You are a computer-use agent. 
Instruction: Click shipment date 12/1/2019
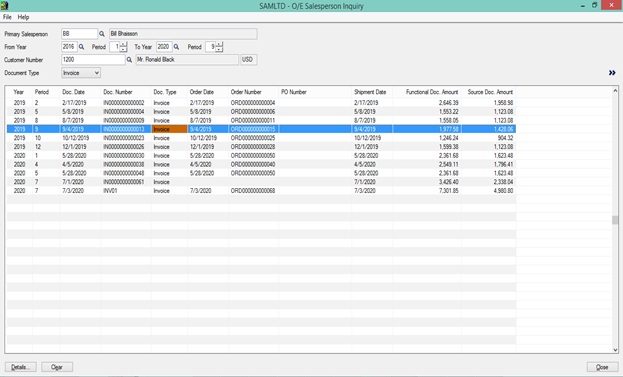(x=365, y=147)
